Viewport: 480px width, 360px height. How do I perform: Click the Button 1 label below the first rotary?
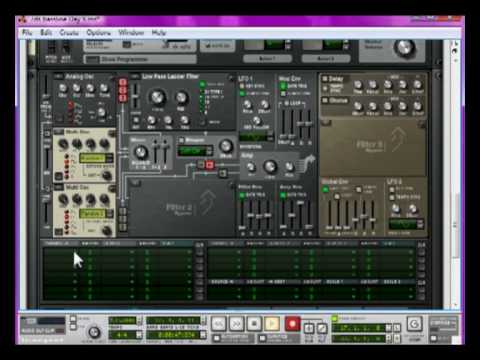click(x=267, y=59)
